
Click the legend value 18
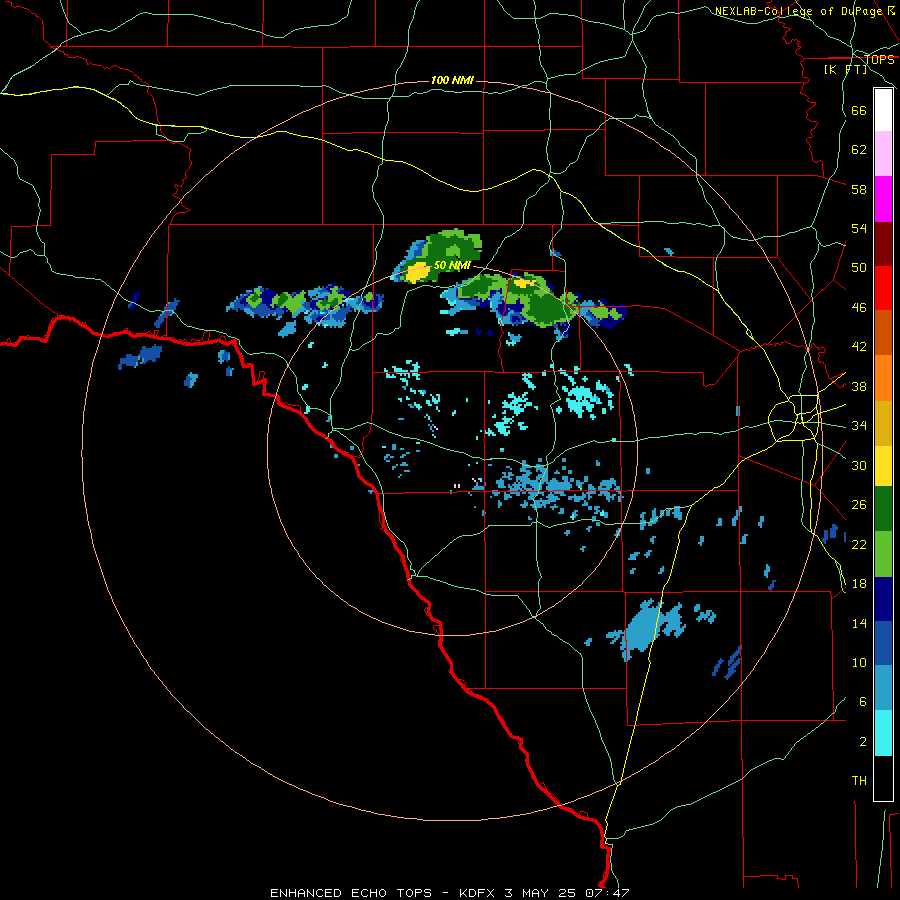pos(859,584)
